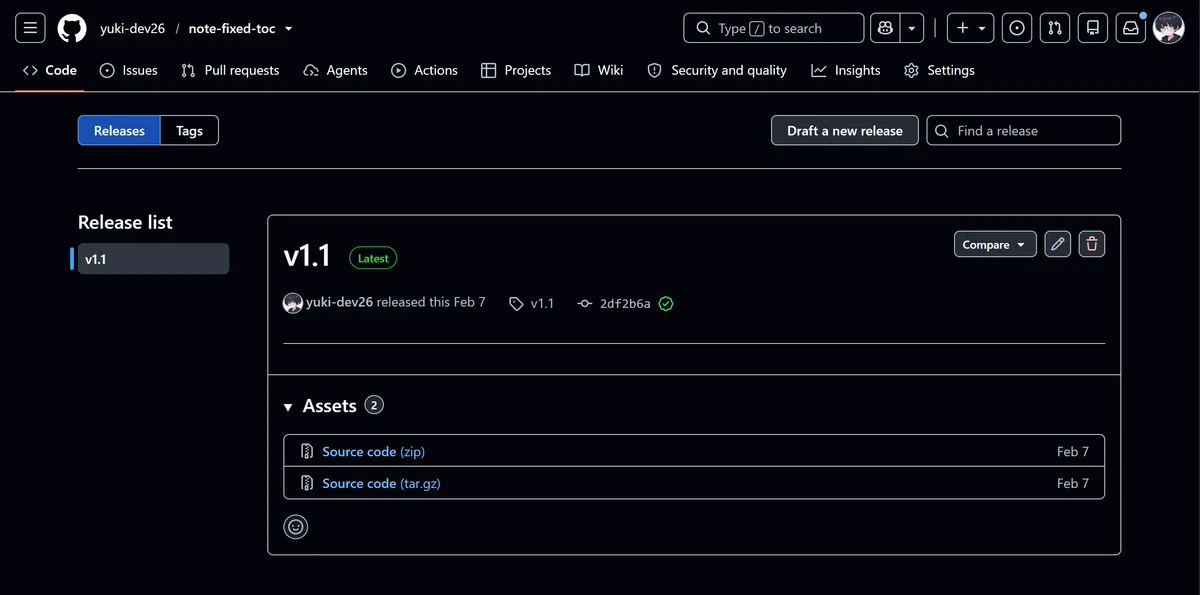Viewport: 1200px width, 595px height.
Task: Open the v1.1 release title link
Action: pos(307,256)
